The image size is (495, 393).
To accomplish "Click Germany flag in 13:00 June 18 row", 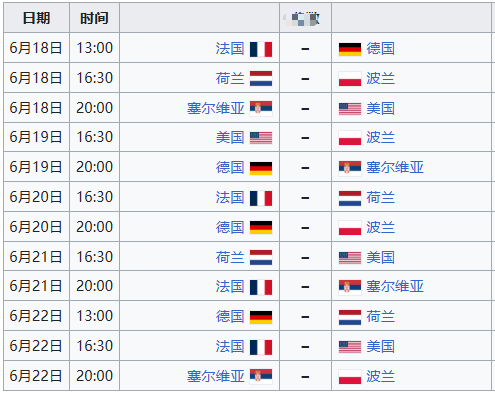I will click(x=350, y=49).
